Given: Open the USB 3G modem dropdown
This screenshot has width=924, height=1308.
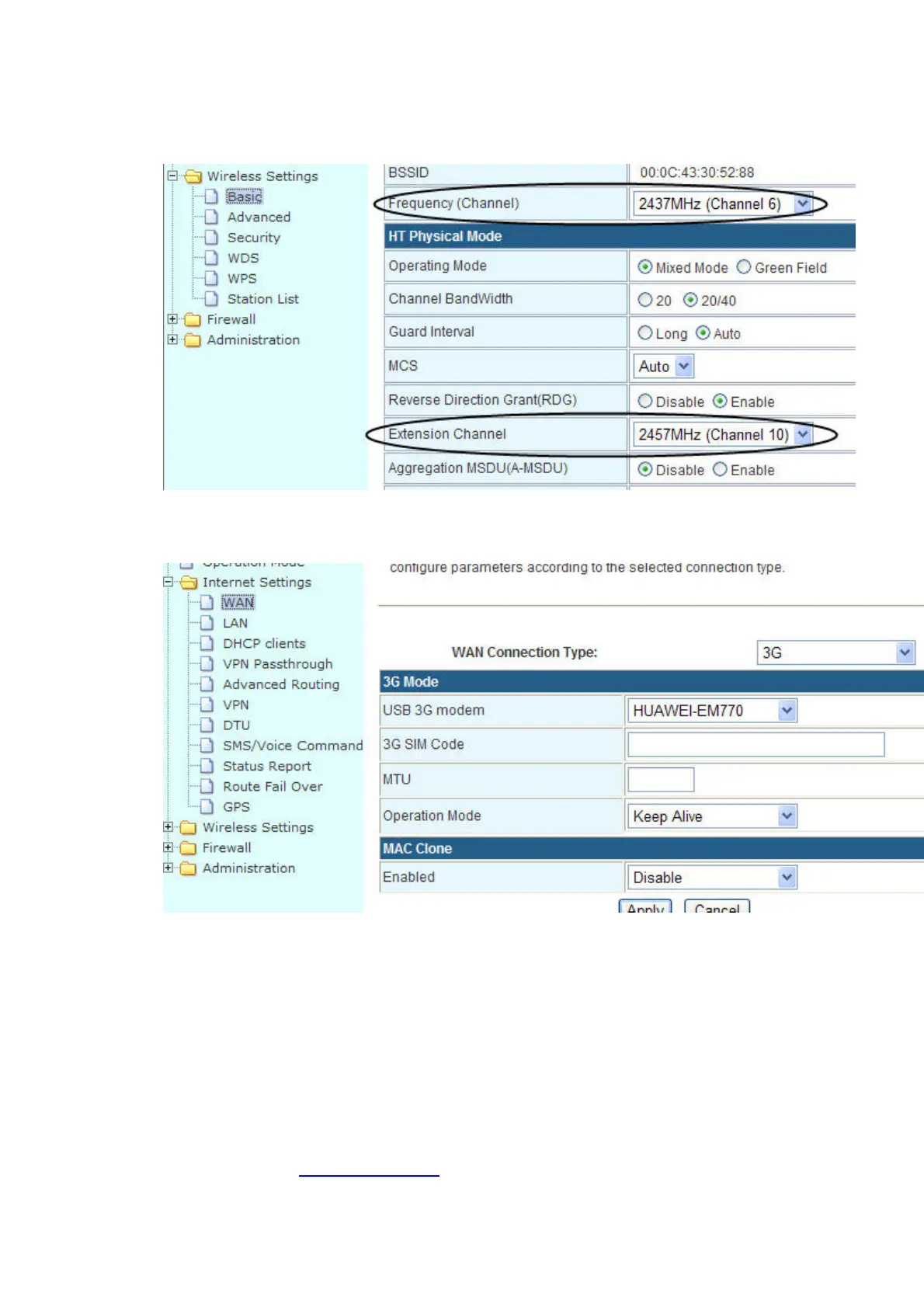Looking at the screenshot, I should pos(712,711).
